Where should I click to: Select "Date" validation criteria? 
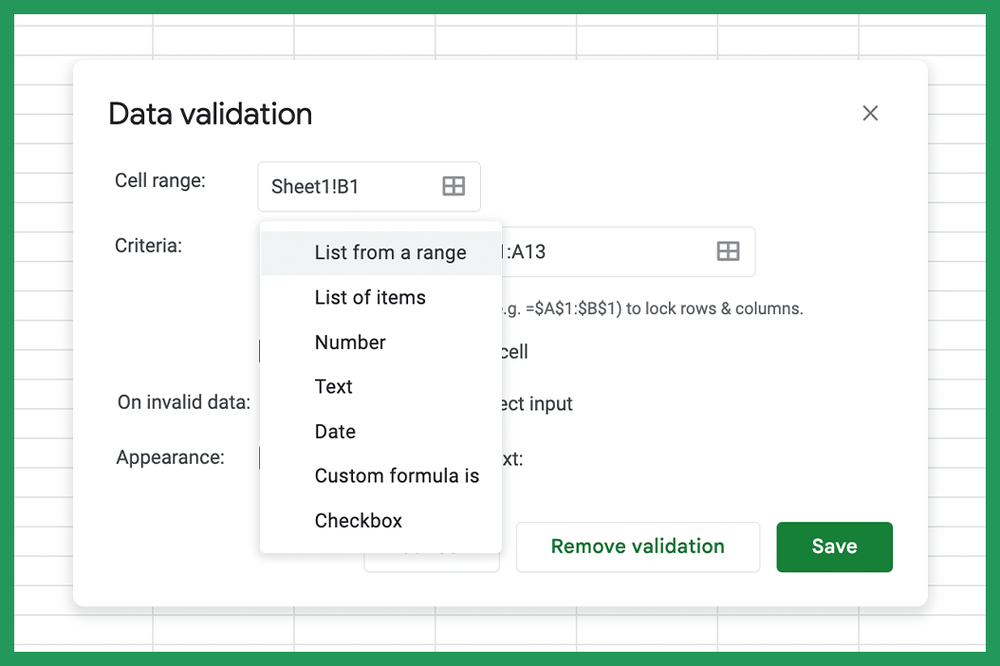pos(334,431)
